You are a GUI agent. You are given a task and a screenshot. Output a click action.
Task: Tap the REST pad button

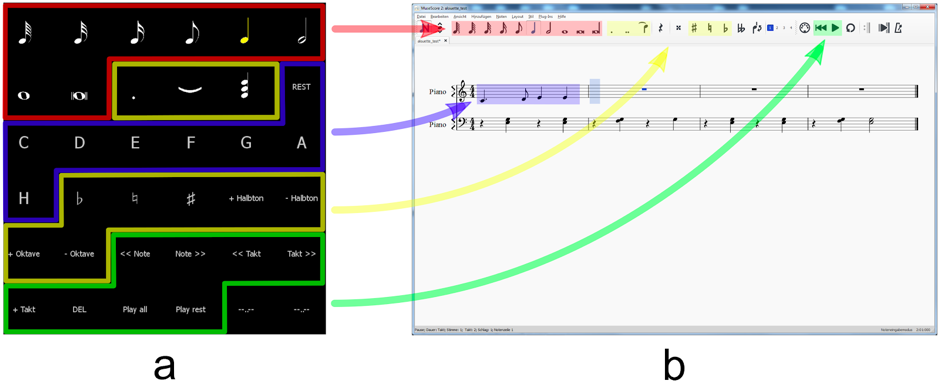point(301,86)
